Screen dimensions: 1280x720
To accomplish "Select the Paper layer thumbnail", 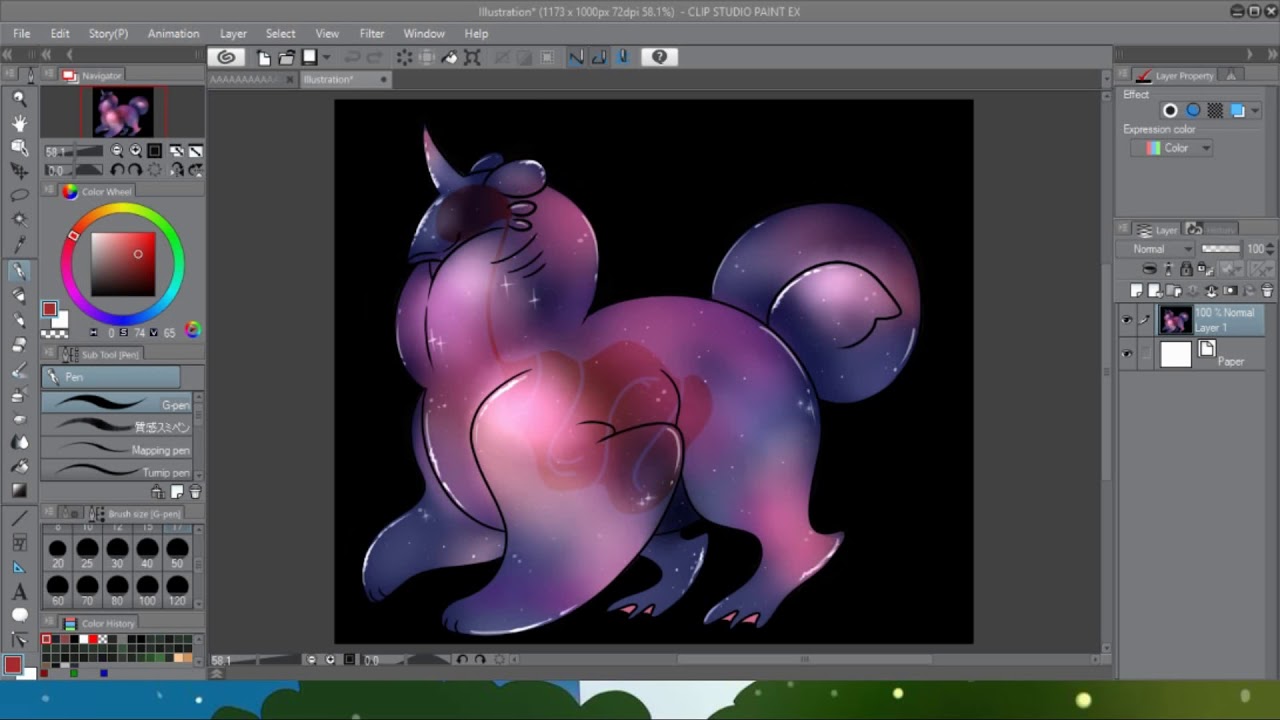I will tap(1175, 354).
